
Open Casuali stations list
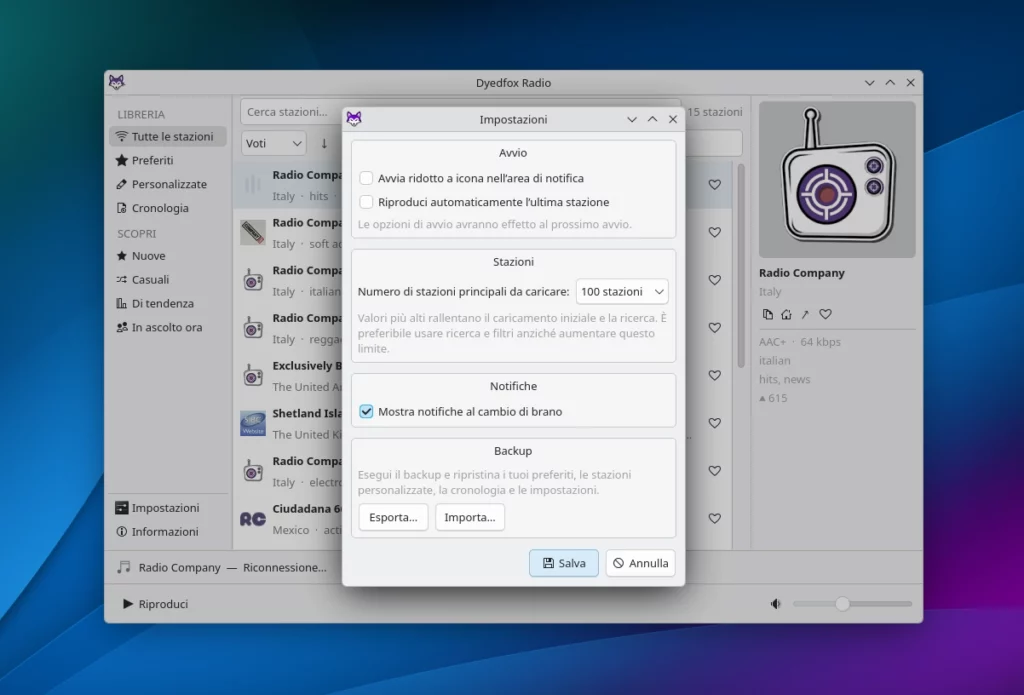[168, 280]
